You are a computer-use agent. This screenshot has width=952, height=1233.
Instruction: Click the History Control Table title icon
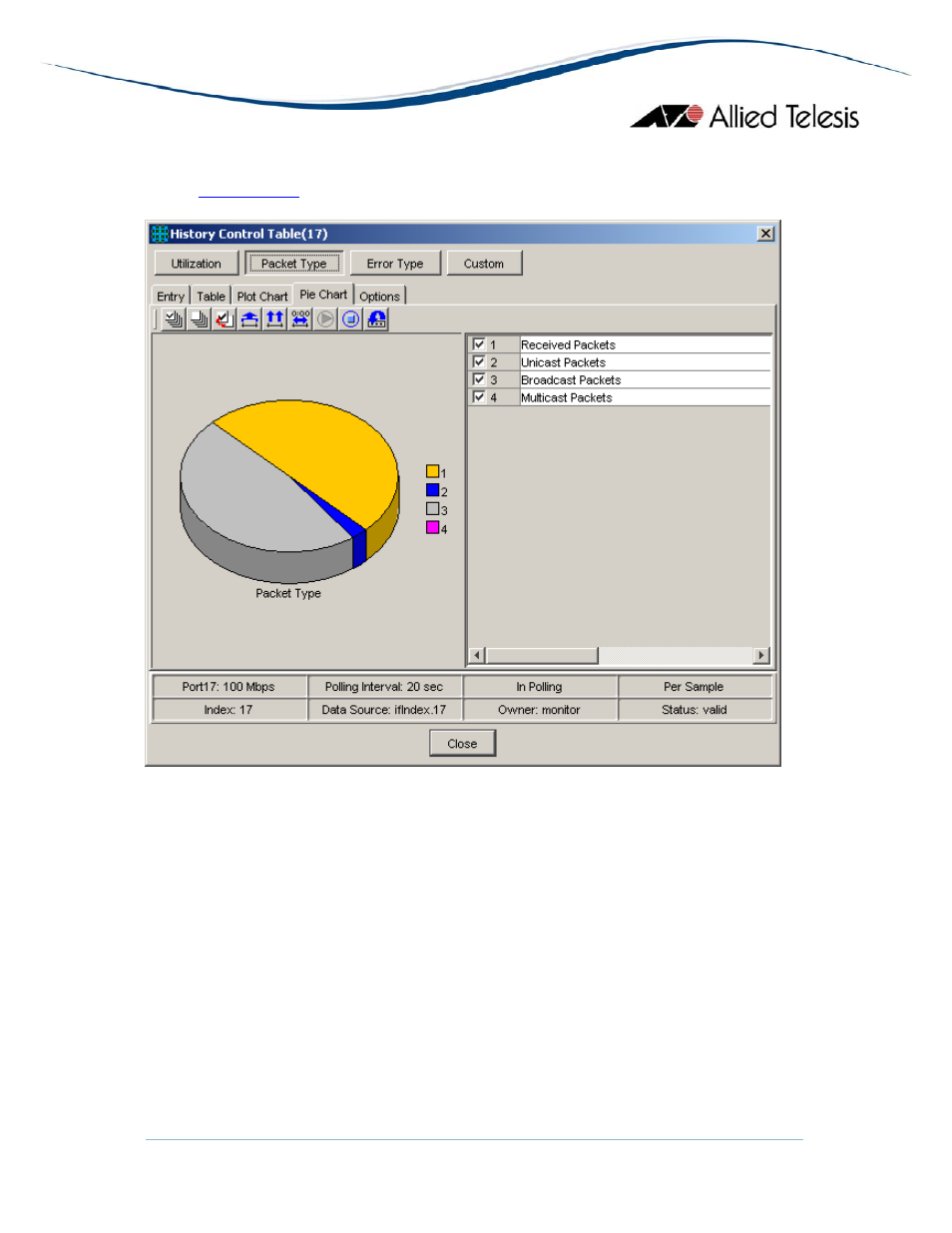pos(160,234)
